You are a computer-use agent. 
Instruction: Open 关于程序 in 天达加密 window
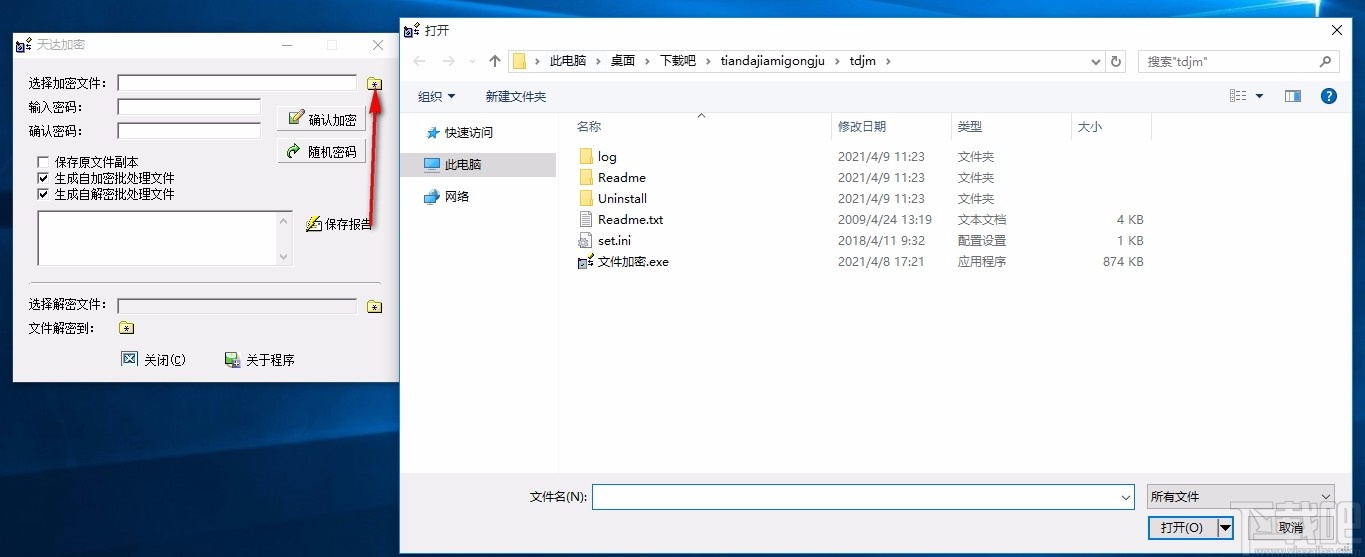click(259, 360)
